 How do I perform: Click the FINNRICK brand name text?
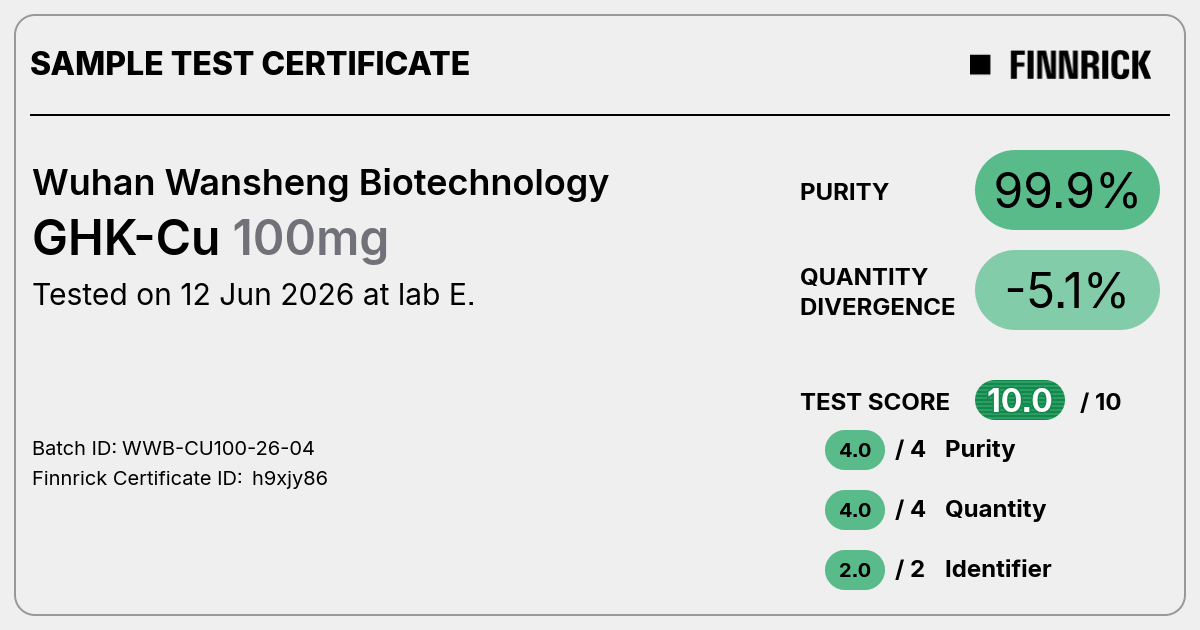1080,65
